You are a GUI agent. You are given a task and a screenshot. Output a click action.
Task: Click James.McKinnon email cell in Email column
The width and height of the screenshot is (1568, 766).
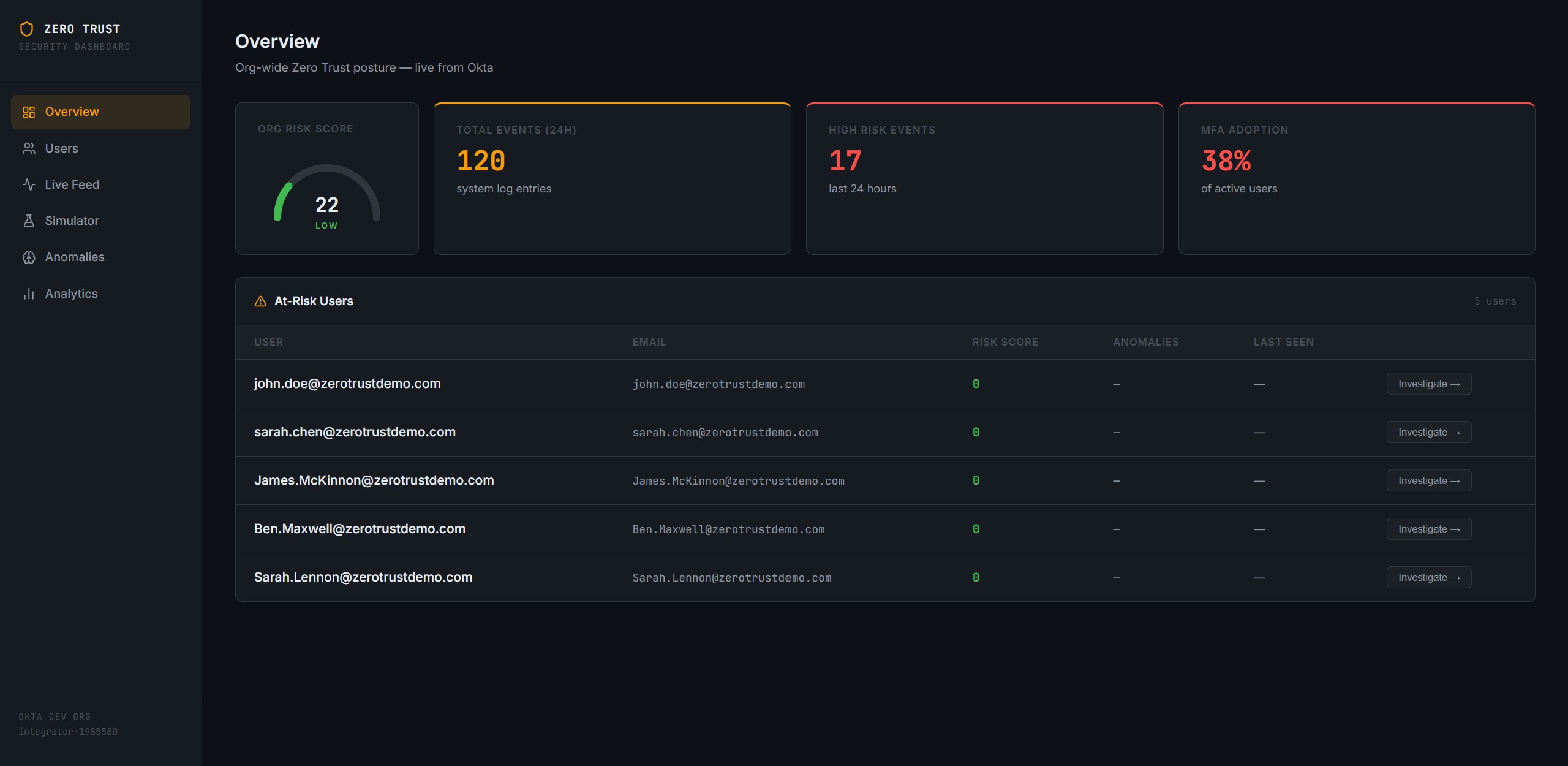click(738, 481)
